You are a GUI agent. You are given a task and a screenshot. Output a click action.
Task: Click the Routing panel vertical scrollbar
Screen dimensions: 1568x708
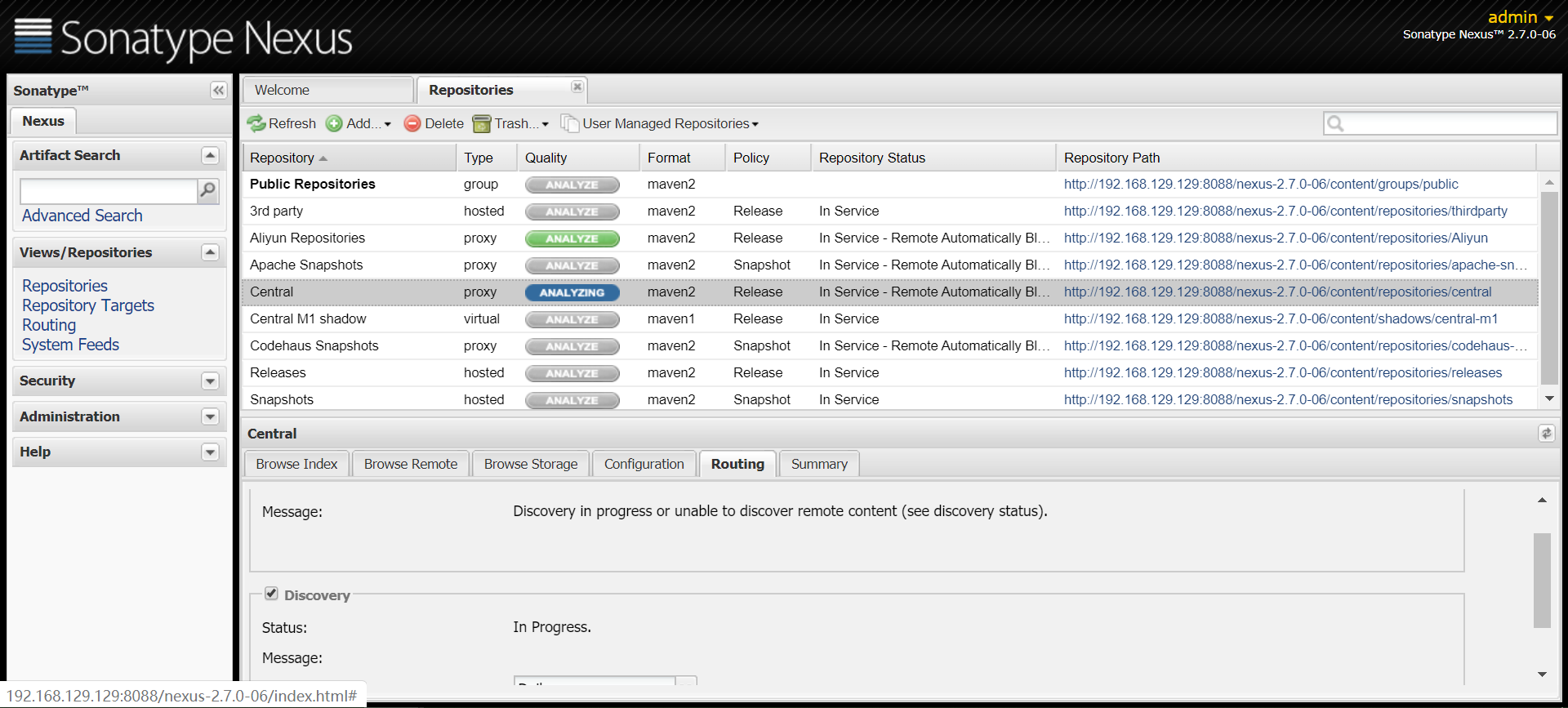coord(1542,581)
